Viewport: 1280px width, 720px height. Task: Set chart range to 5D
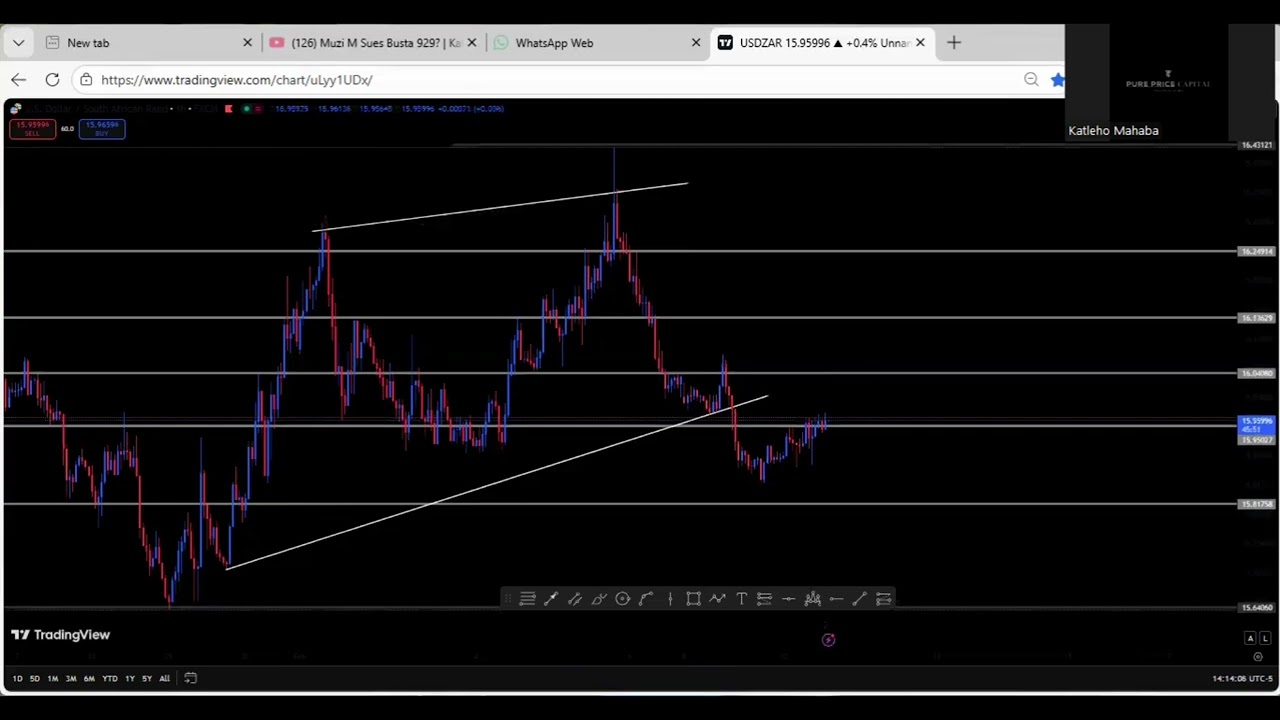[34, 679]
